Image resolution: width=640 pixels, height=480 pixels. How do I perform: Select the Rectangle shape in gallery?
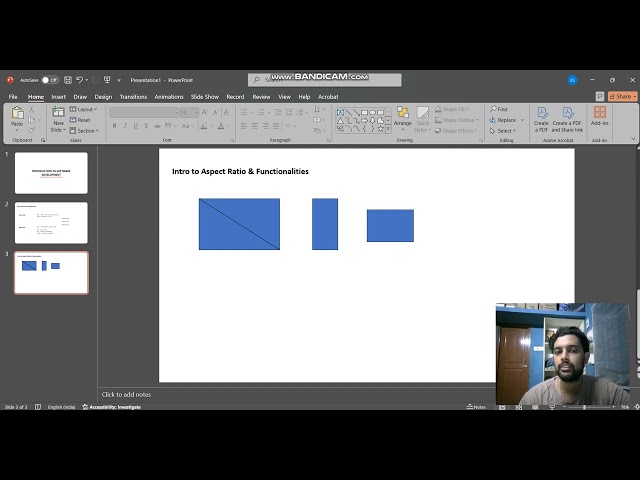pos(364,112)
